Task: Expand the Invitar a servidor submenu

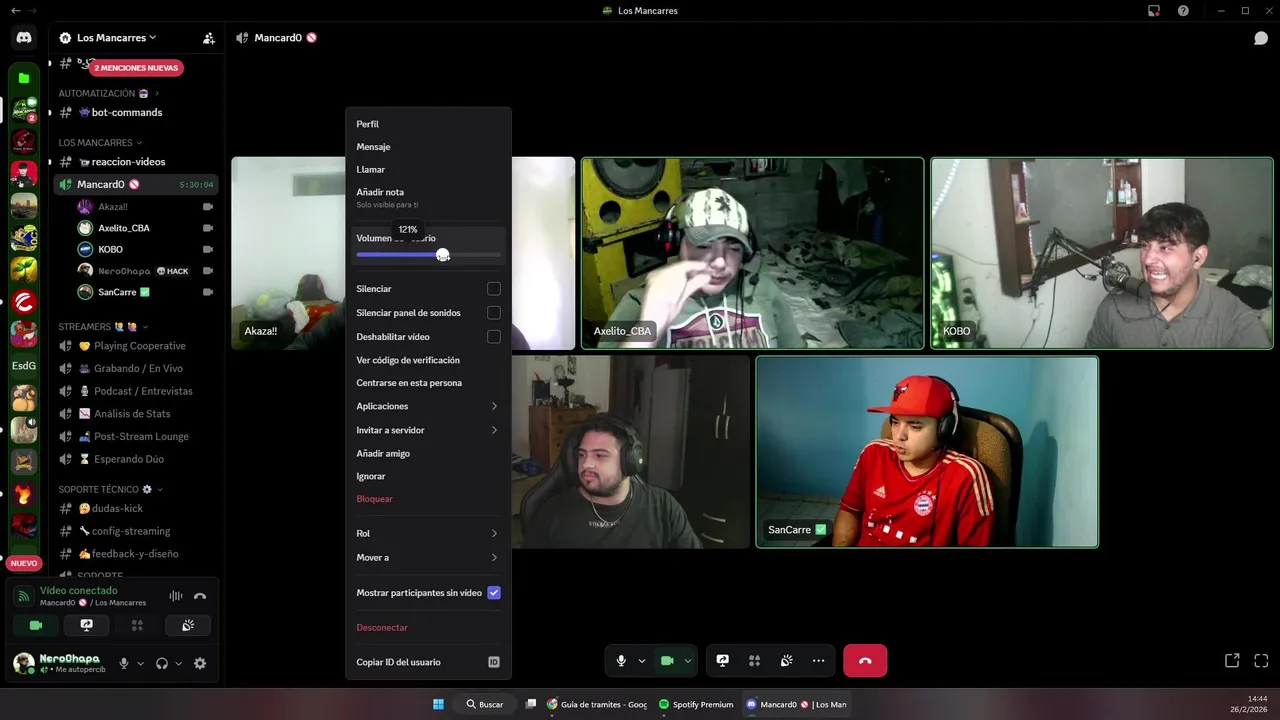Action: (494, 430)
